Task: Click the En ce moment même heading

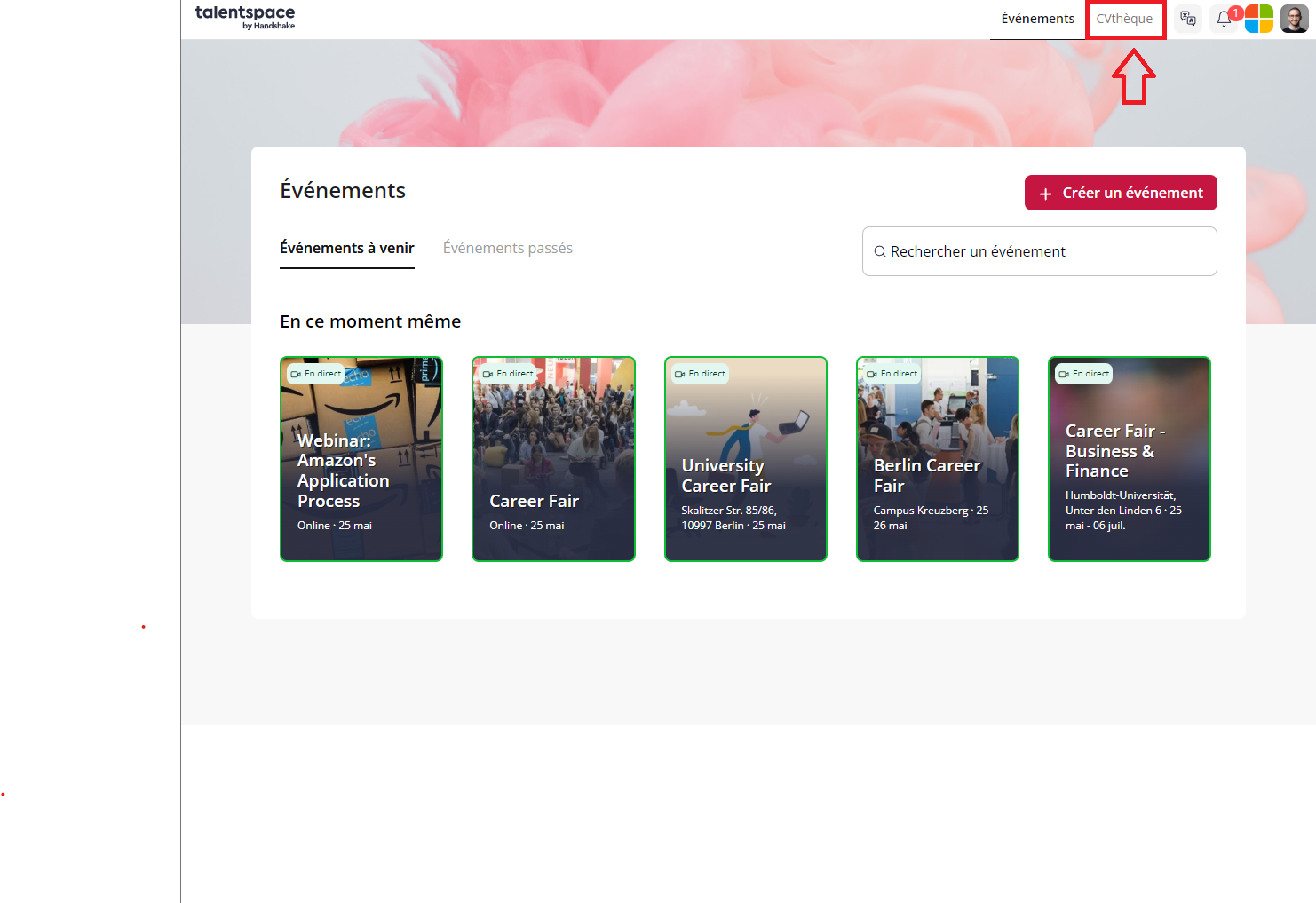Action: tap(370, 321)
